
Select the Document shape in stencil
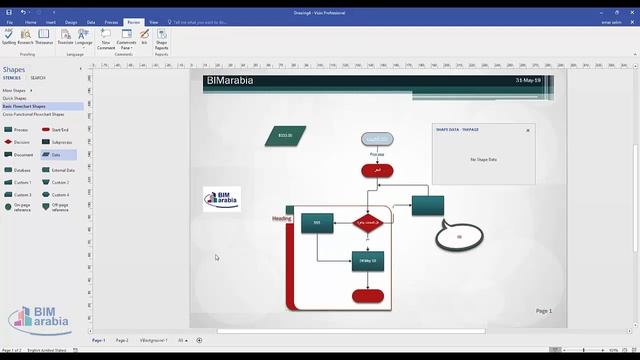(x=18, y=155)
